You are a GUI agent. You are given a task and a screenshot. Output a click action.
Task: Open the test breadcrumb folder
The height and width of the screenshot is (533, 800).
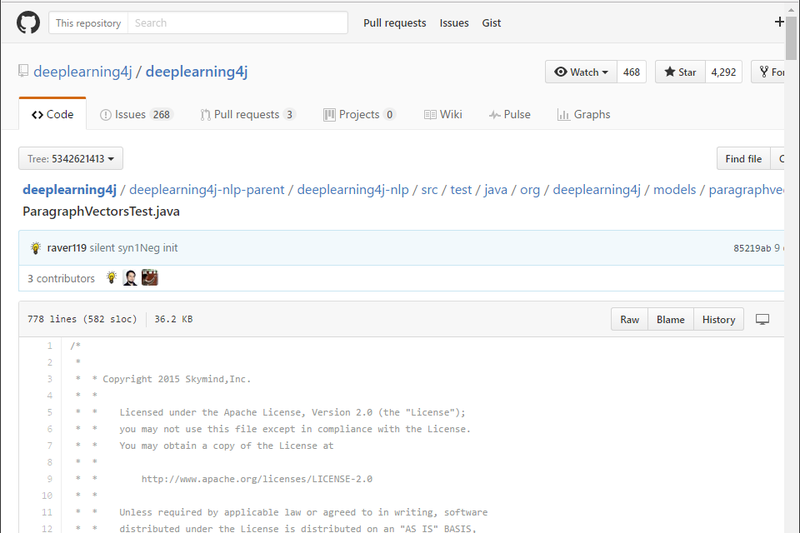click(461, 190)
